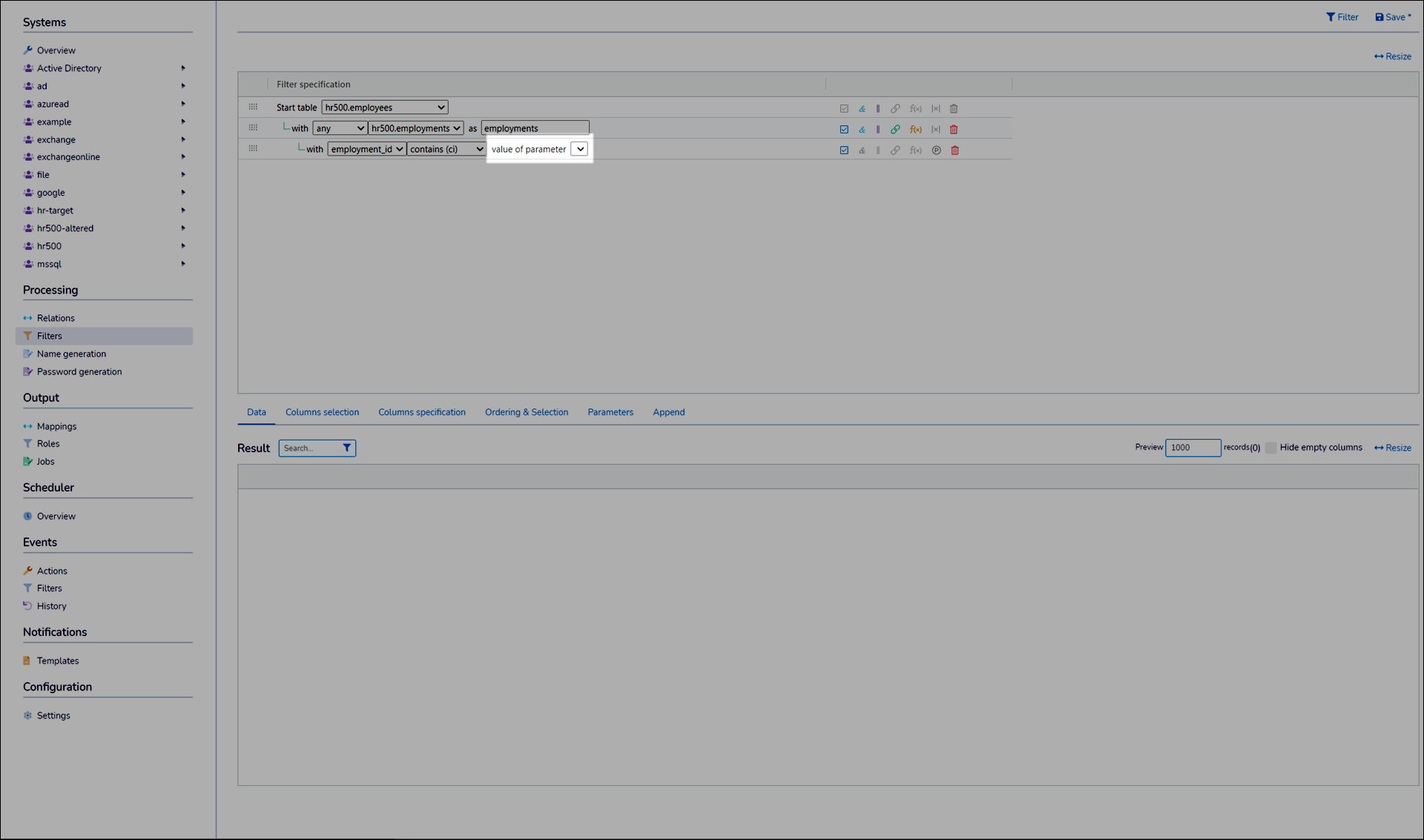Click the Preview records count input field
This screenshot has width=1424, height=840.
(1192, 448)
